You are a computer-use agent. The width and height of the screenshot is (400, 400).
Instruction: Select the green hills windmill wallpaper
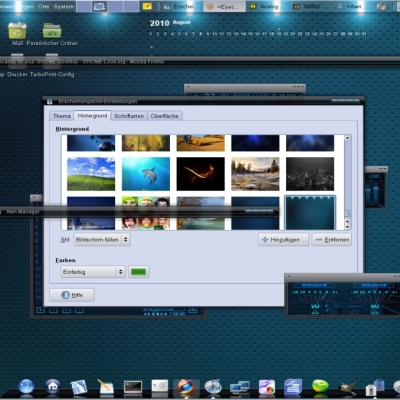91,174
